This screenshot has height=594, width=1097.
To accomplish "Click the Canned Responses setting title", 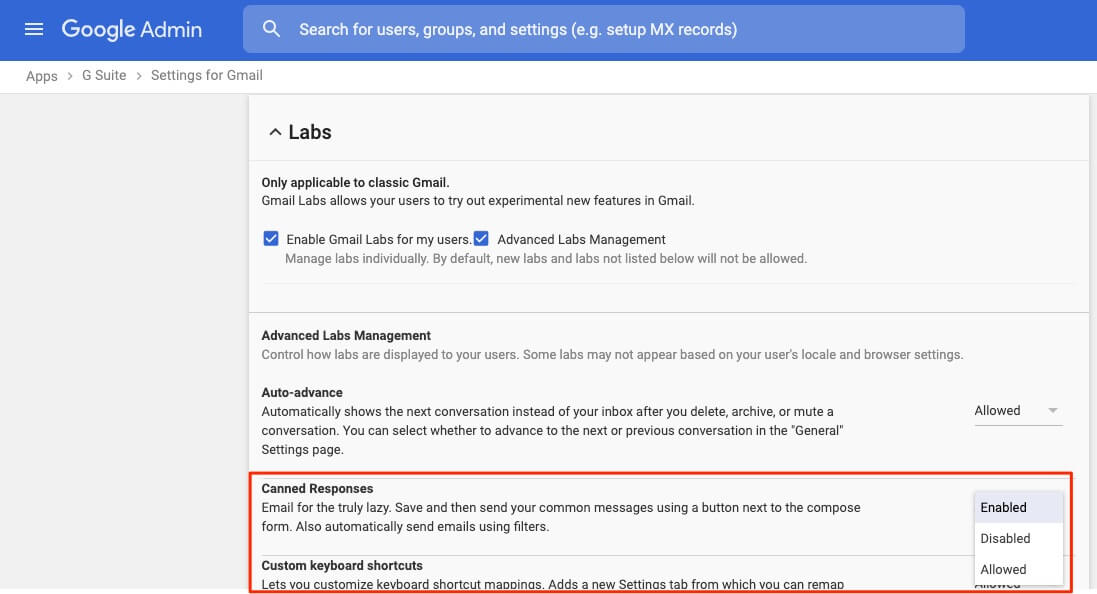I will pos(317,489).
